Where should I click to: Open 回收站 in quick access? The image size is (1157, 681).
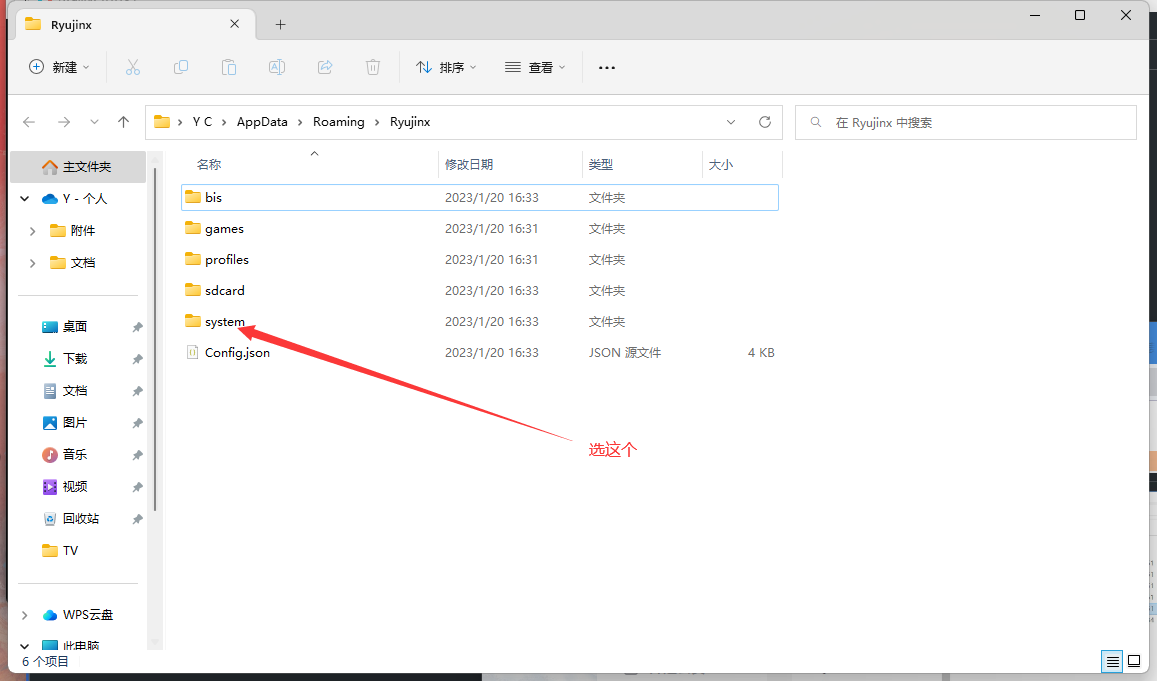point(80,519)
